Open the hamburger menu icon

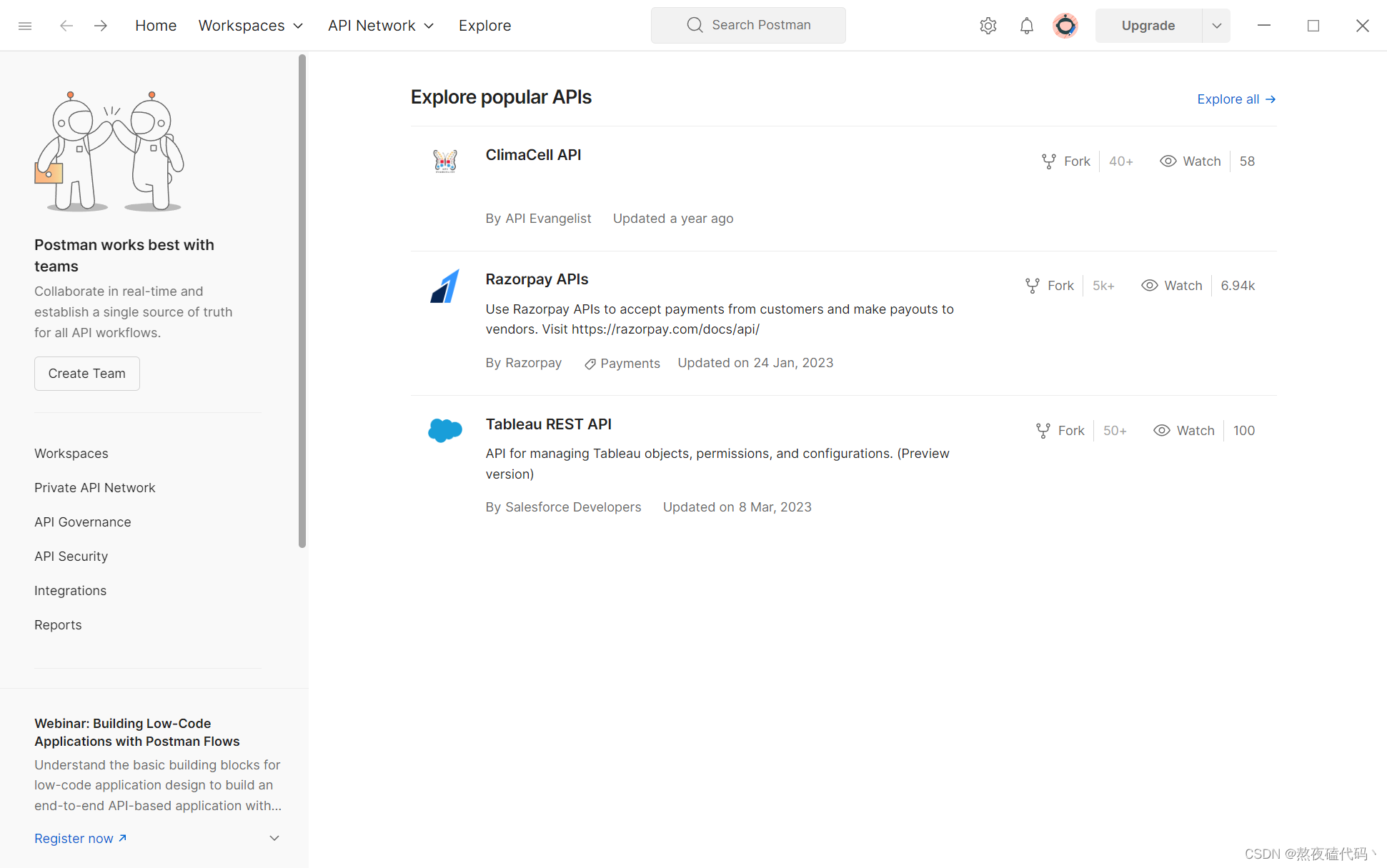tap(25, 26)
